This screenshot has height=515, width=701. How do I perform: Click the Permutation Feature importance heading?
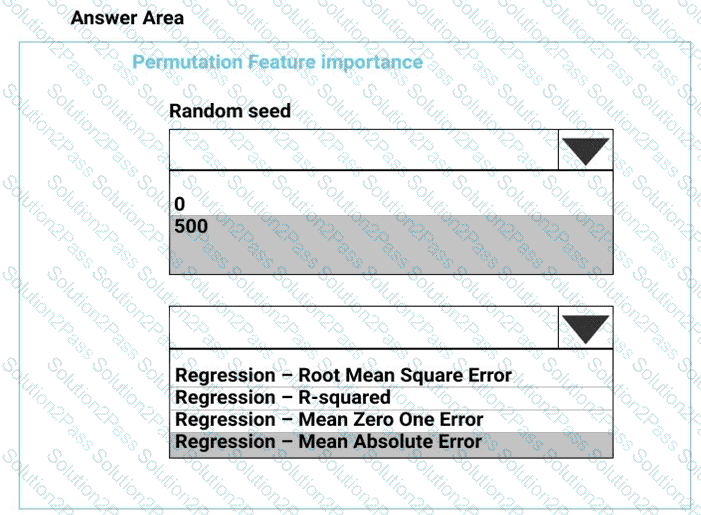[277, 62]
